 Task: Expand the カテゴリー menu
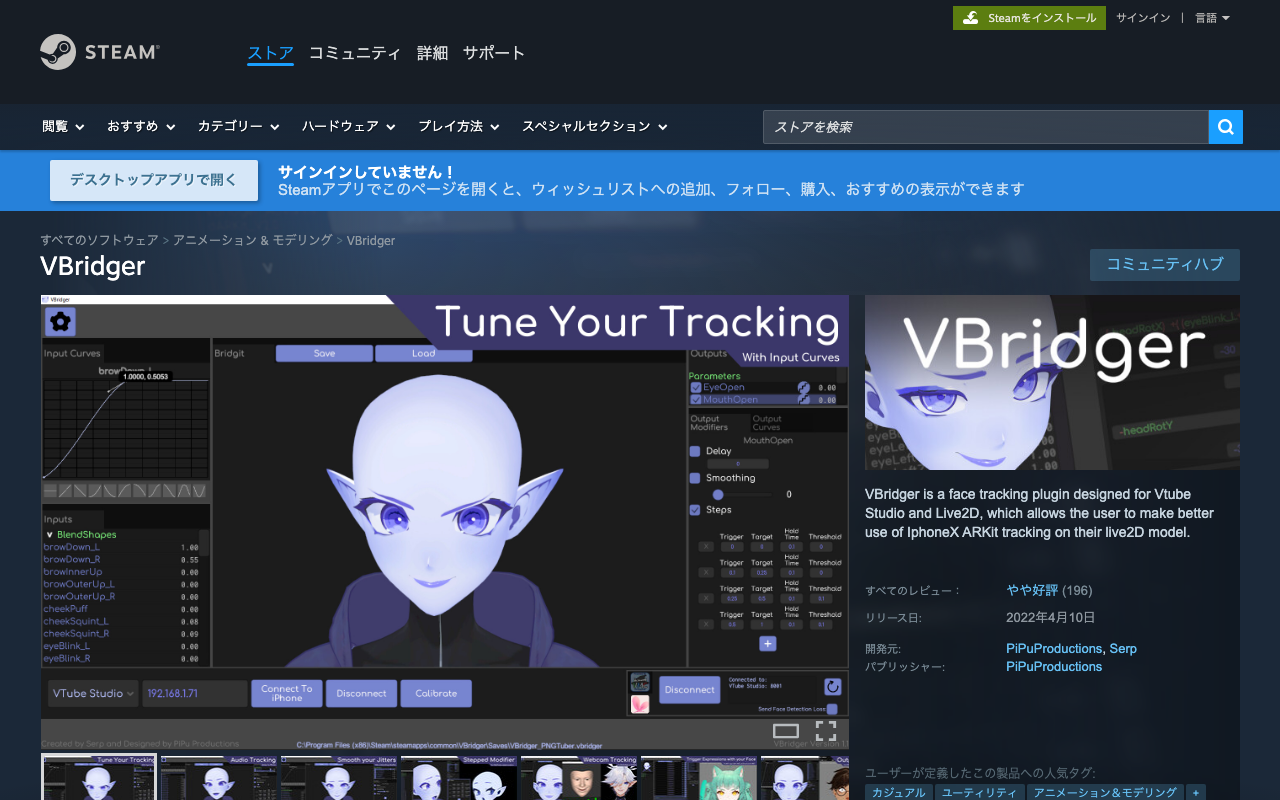click(238, 127)
